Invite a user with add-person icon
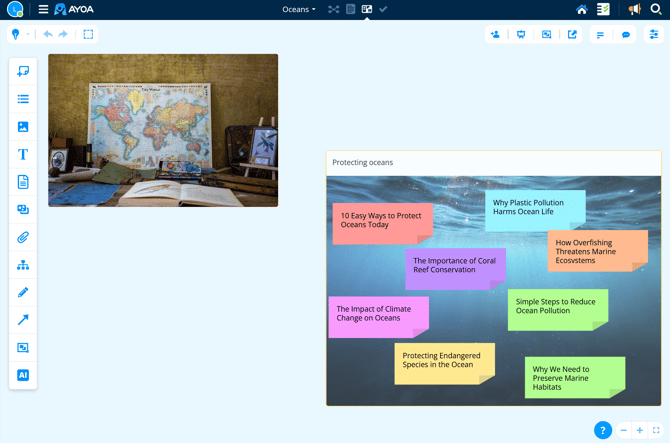This screenshot has height=443, width=670. click(495, 35)
